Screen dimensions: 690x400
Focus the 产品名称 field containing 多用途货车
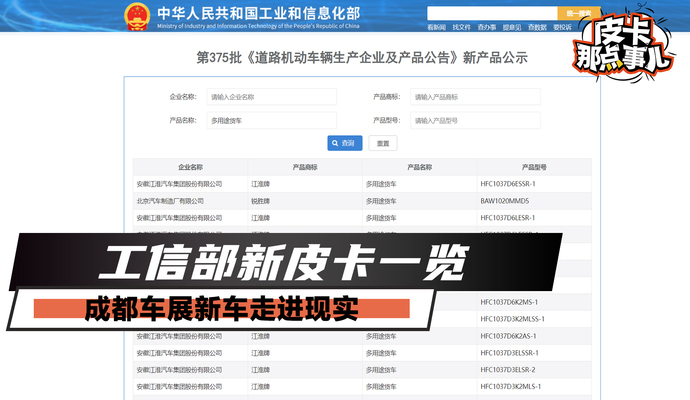tap(272, 120)
